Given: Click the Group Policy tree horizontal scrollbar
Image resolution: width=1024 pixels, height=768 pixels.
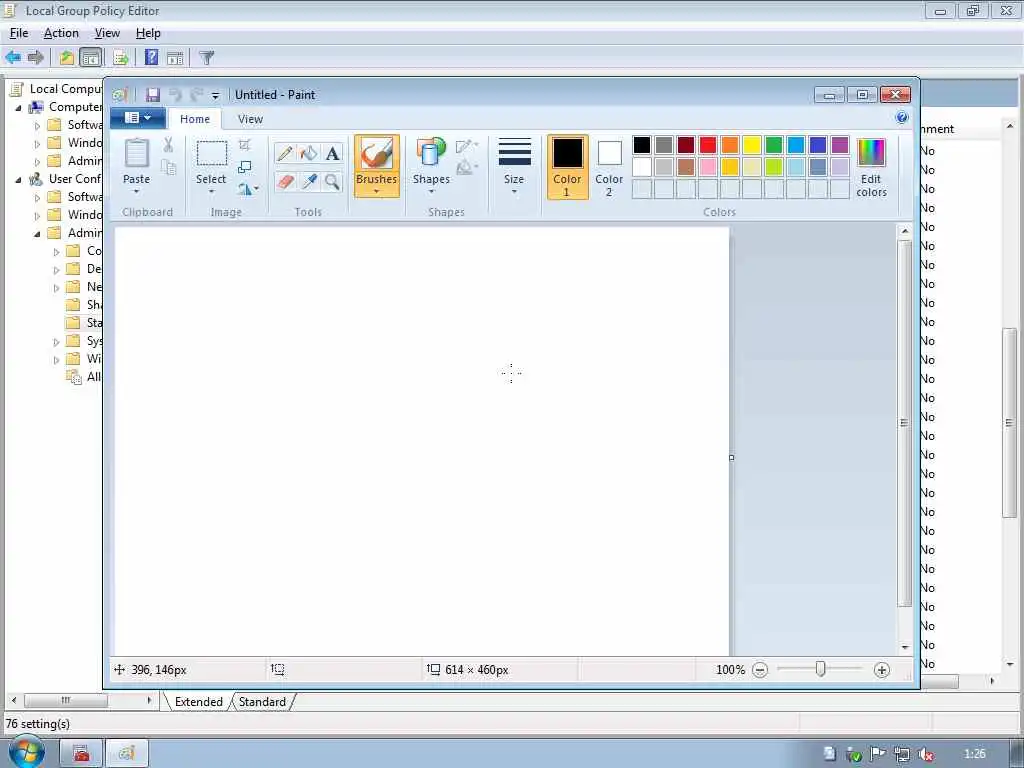Looking at the screenshot, I should point(65,700).
